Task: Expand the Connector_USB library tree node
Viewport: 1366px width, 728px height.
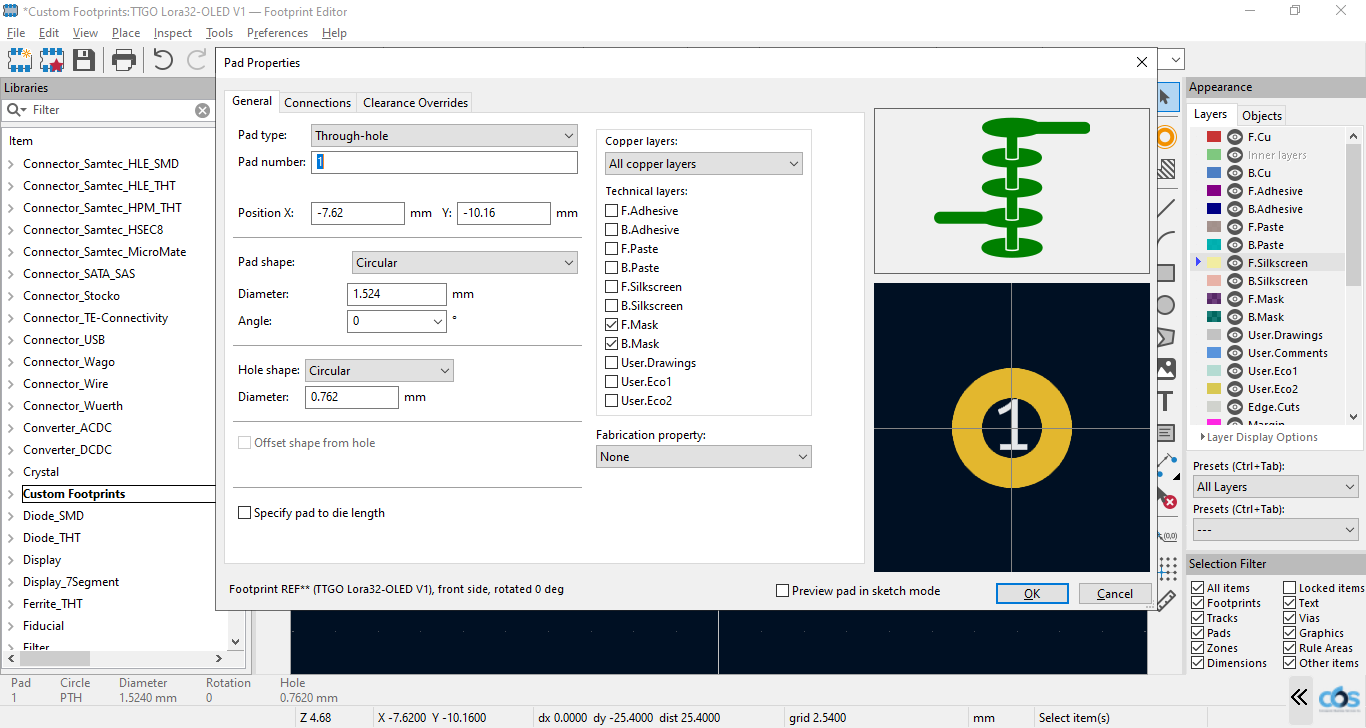Action: [11, 340]
